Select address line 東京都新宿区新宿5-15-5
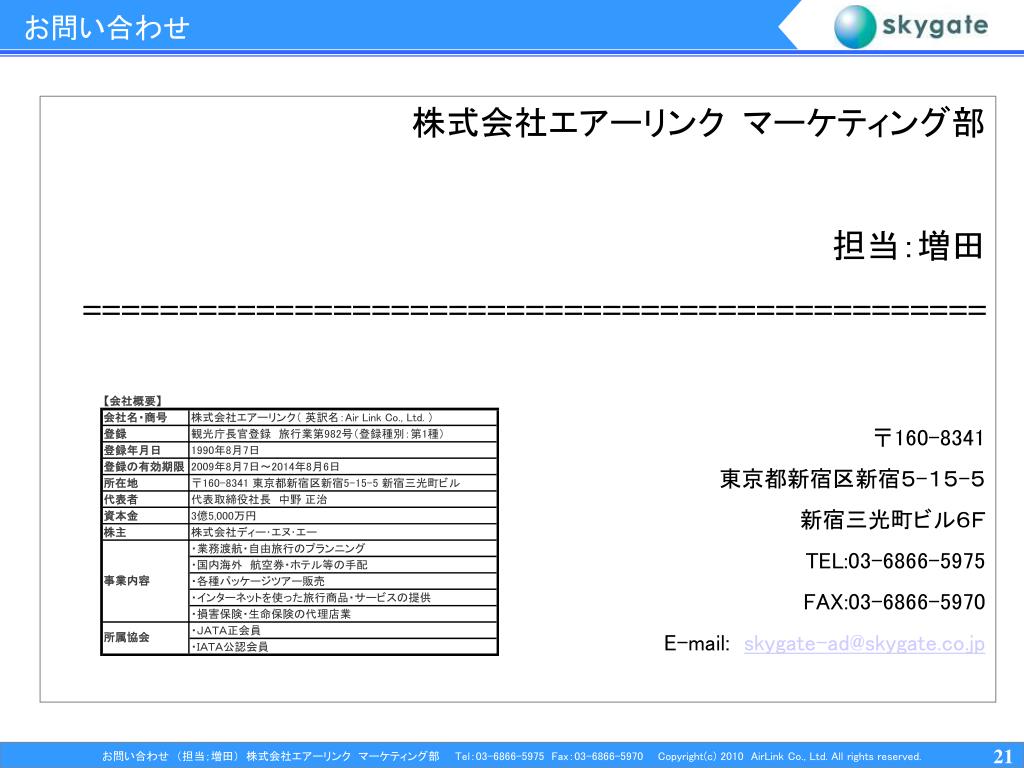Screen dimensions: 1024x768 click(852, 479)
